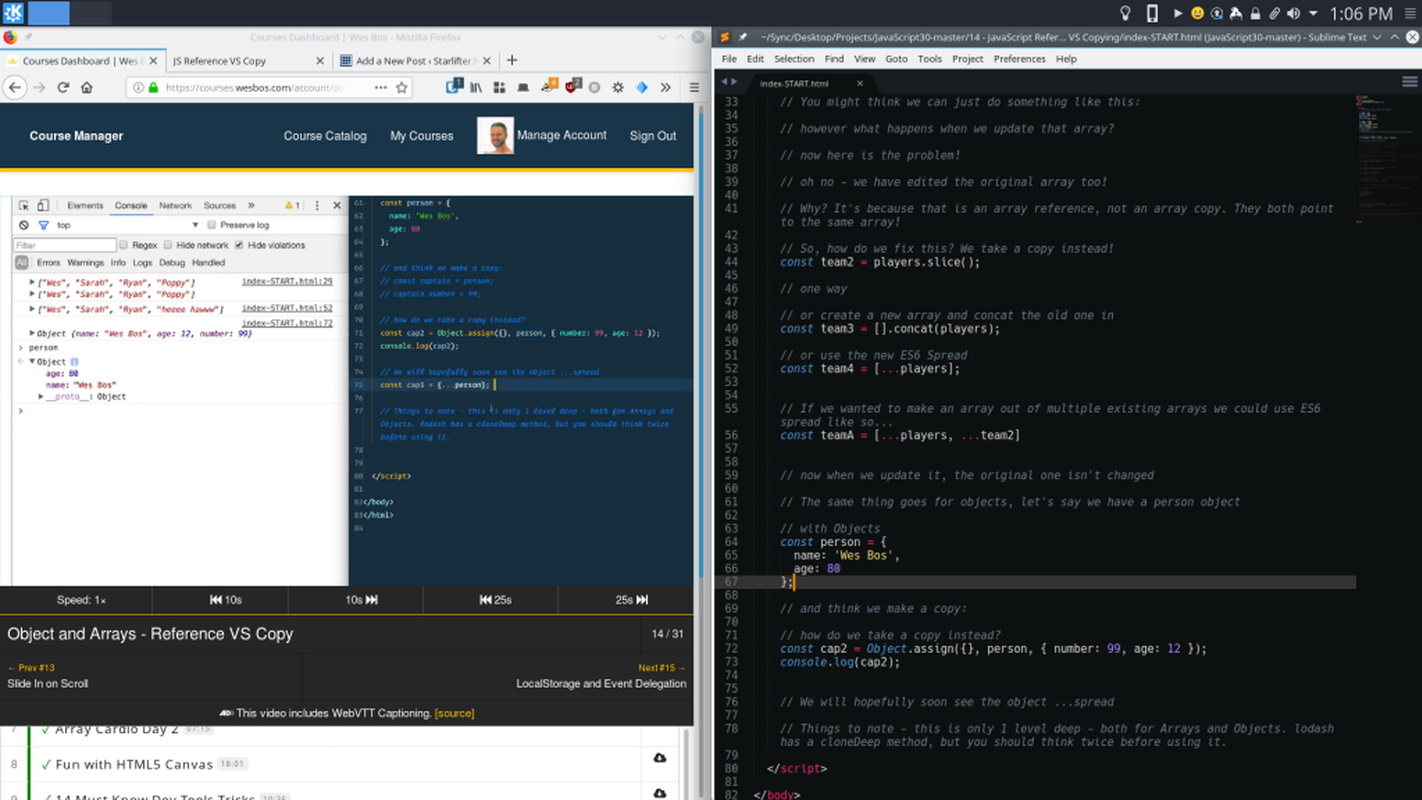Enable the Regex checkbox
This screenshot has width=1422, height=800.
124,245
